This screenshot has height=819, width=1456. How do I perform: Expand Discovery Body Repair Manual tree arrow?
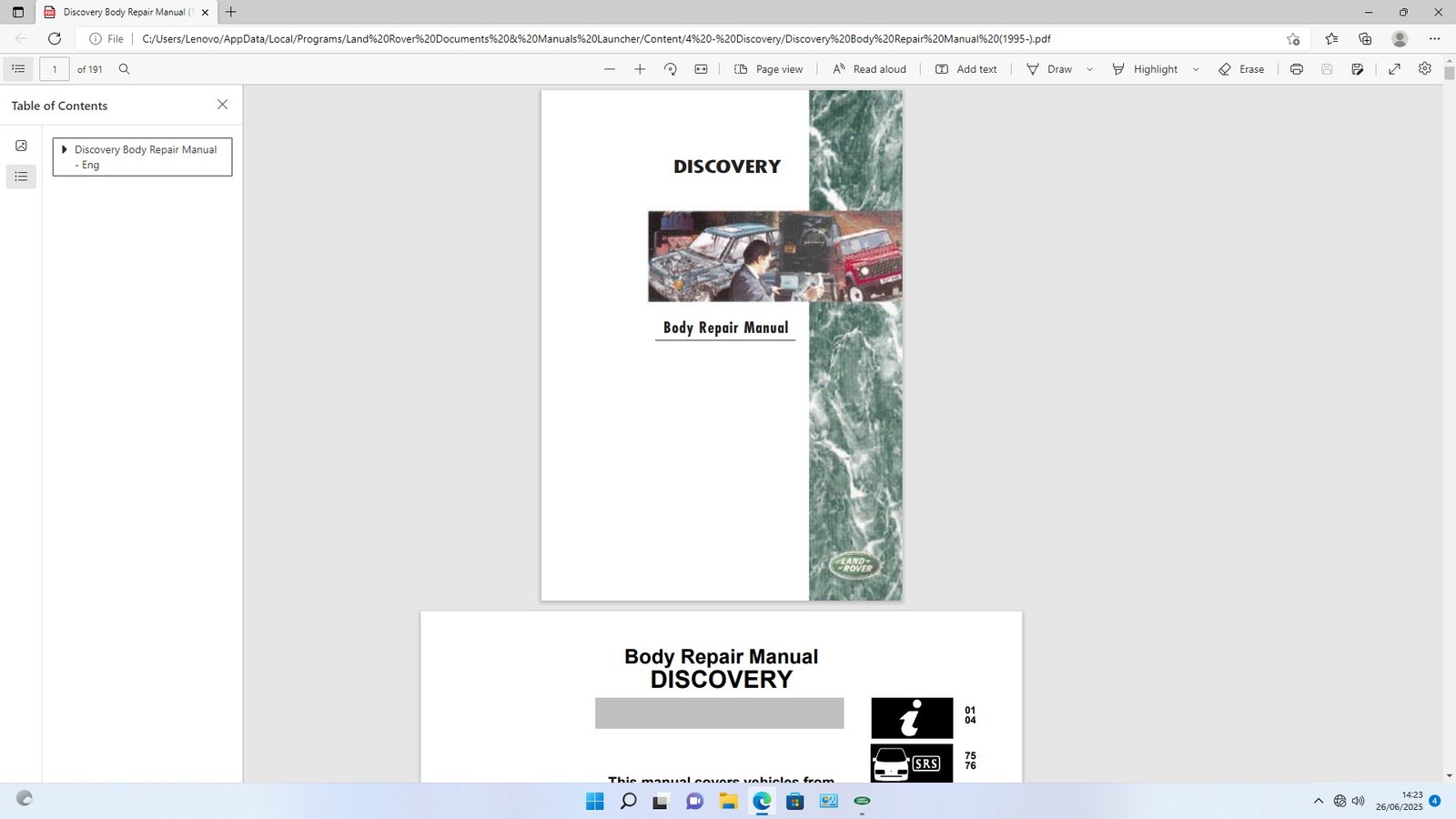tap(64, 149)
